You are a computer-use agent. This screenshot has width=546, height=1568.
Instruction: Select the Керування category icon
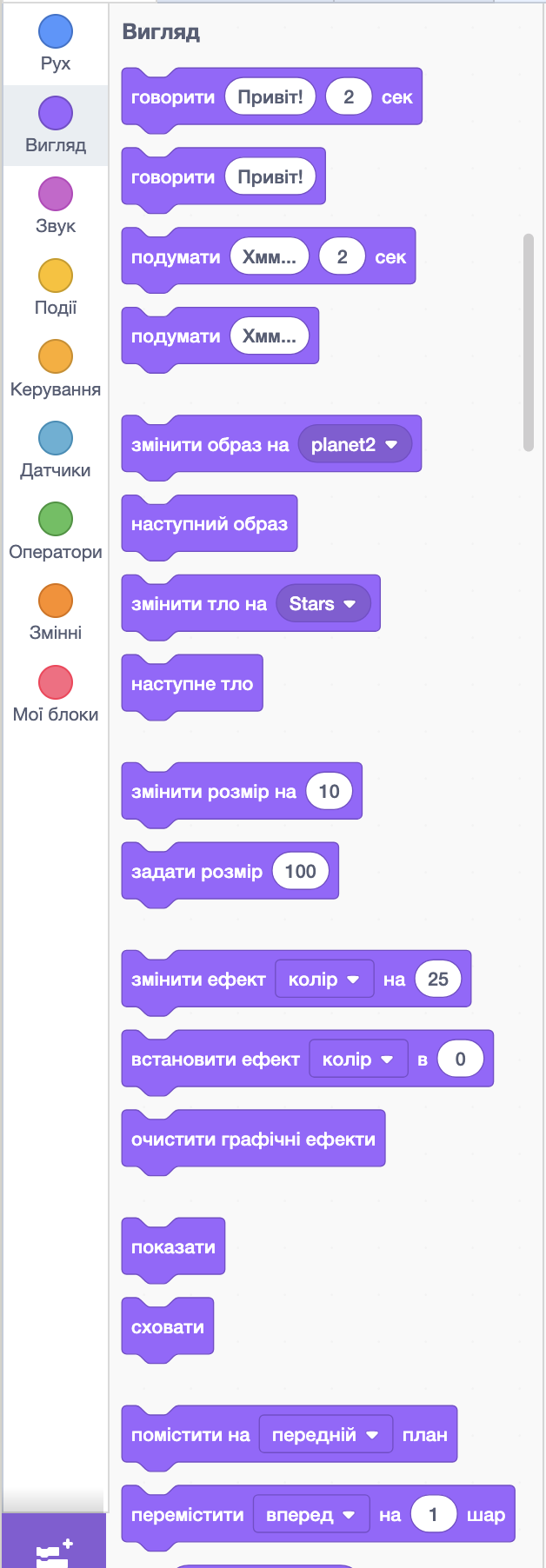point(56,357)
